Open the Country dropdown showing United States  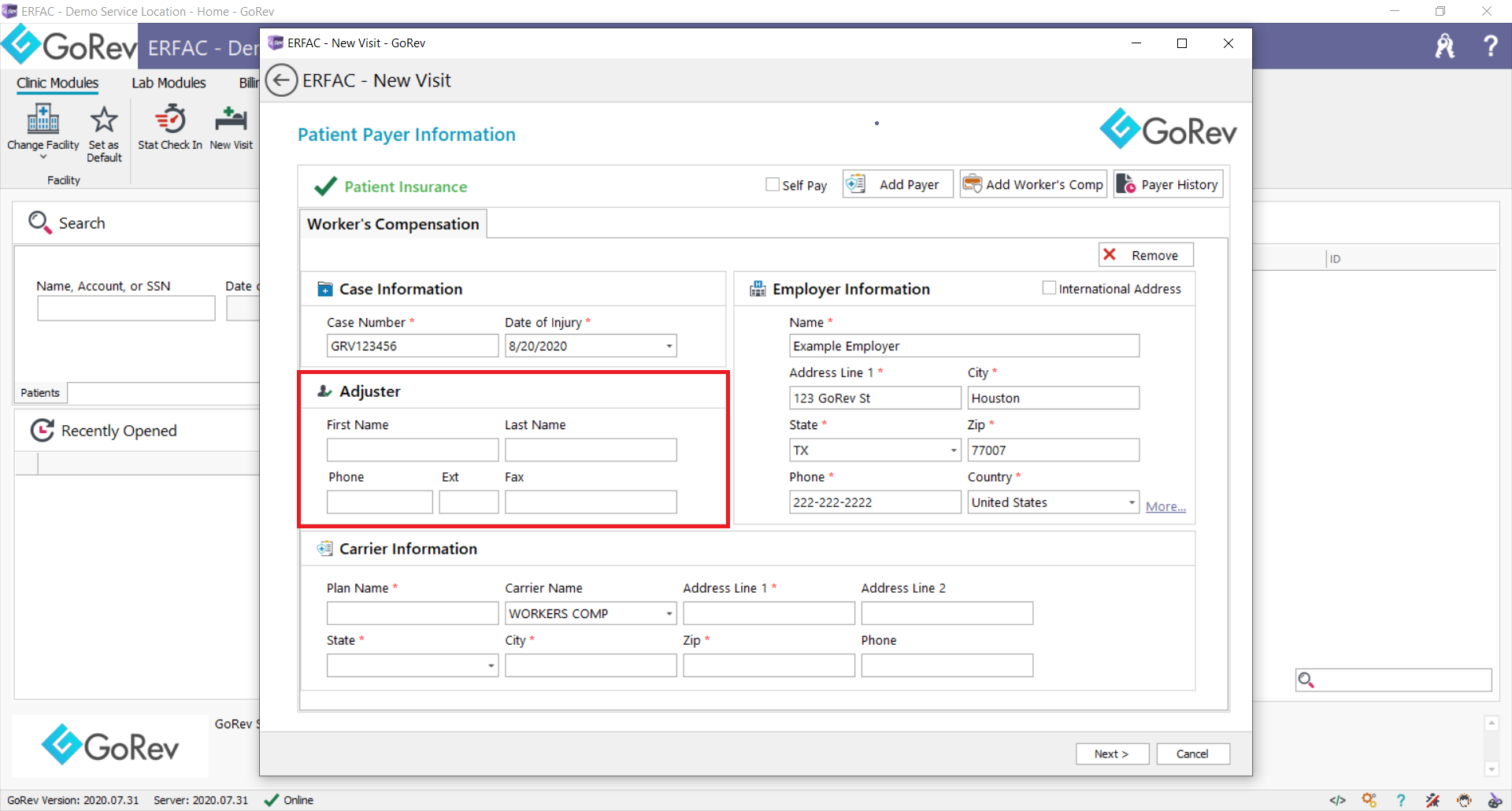click(x=1132, y=502)
